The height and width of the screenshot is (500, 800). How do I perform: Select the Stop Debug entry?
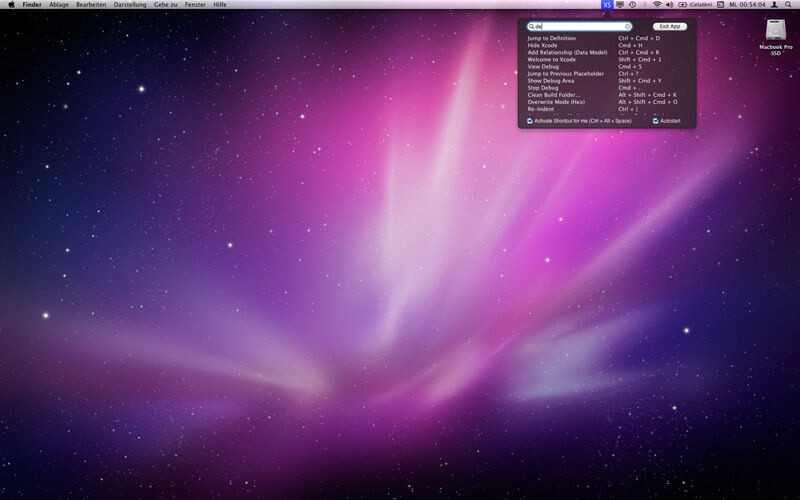coord(543,88)
